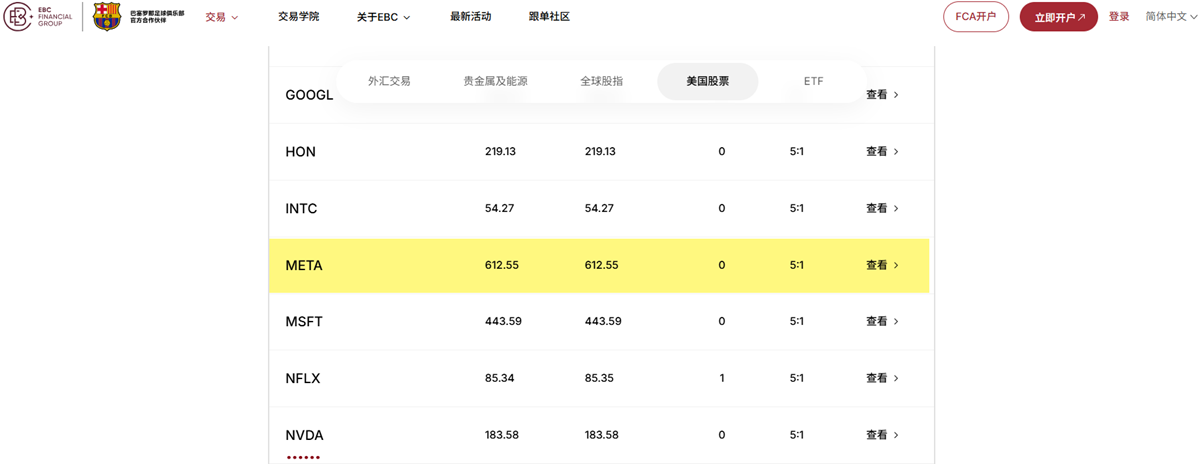Click the GOOGL stock symbol

(309, 95)
